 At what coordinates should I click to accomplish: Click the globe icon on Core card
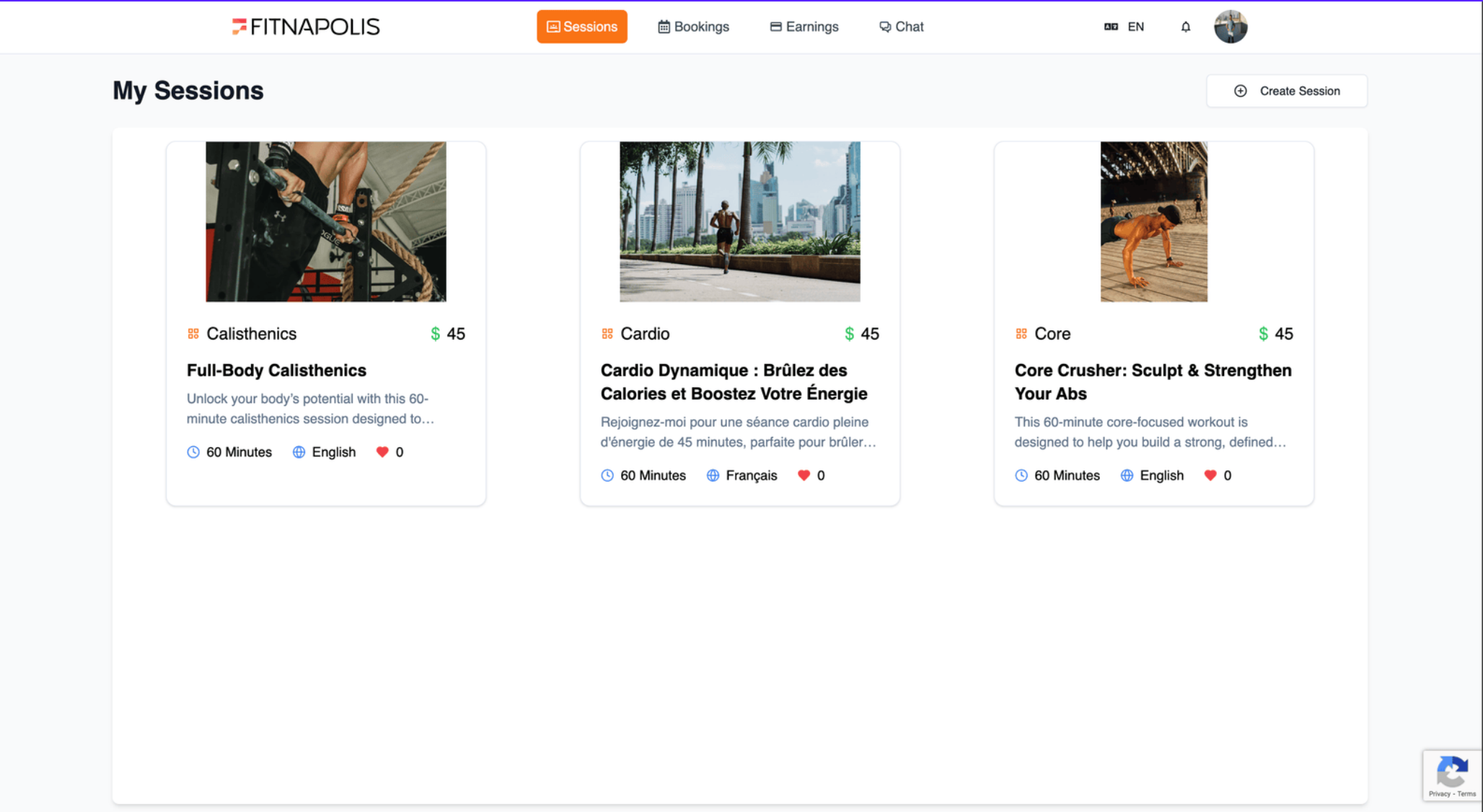[x=1127, y=475]
